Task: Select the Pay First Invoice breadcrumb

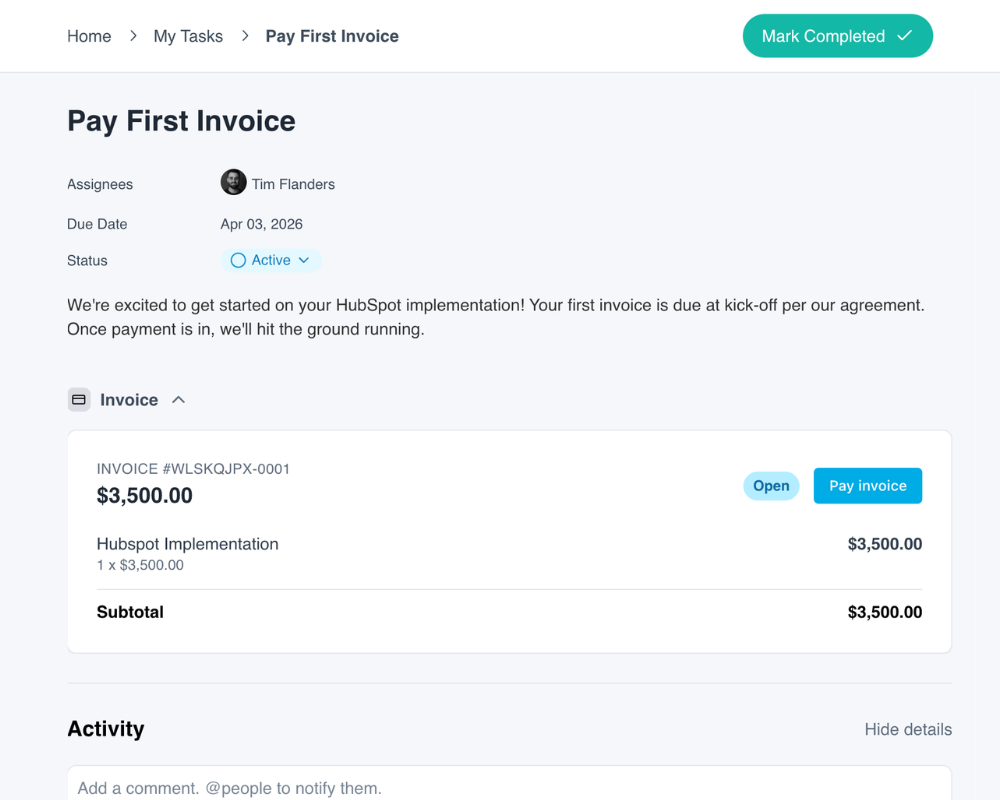Action: pos(332,36)
